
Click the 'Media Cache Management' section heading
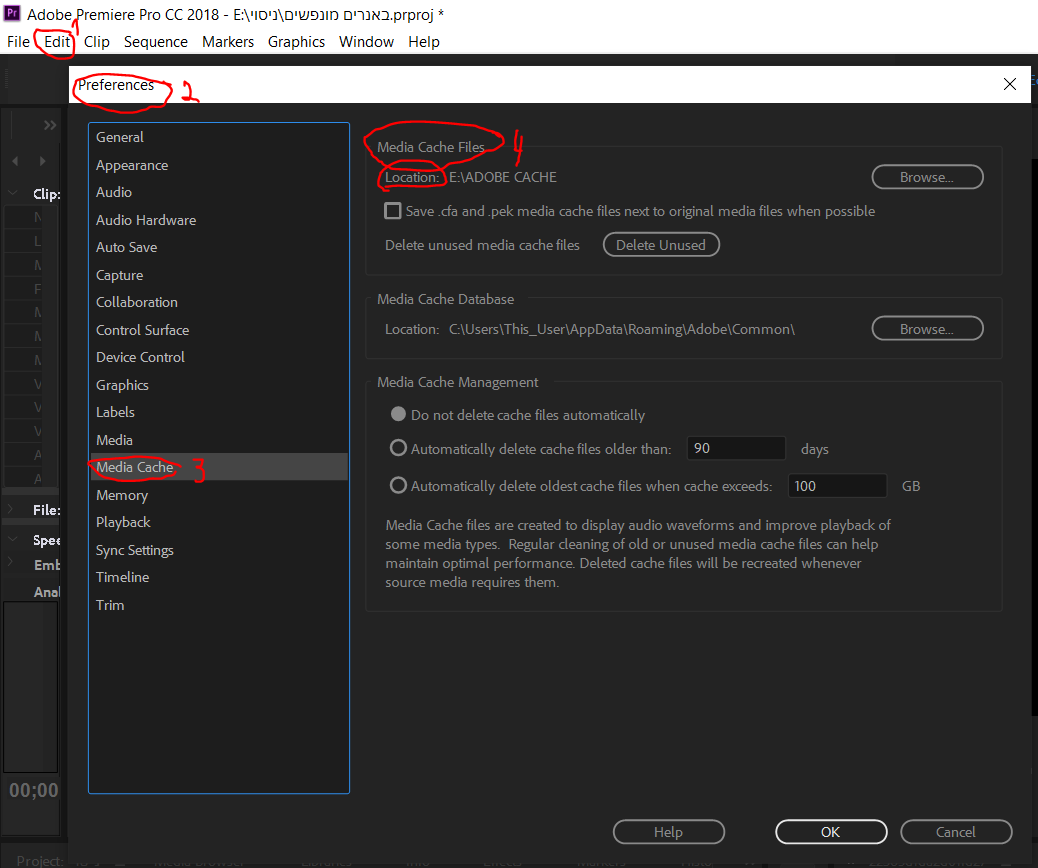[457, 382]
